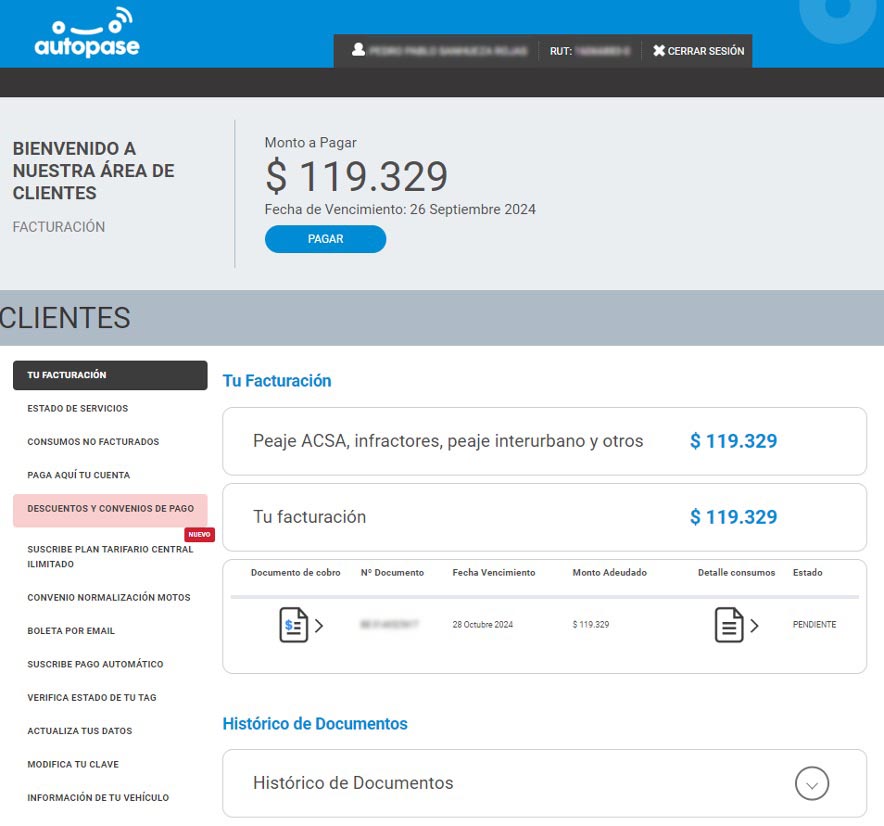This screenshot has width=884, height=826.
Task: Click the Autopase logo
Action: 86,34
